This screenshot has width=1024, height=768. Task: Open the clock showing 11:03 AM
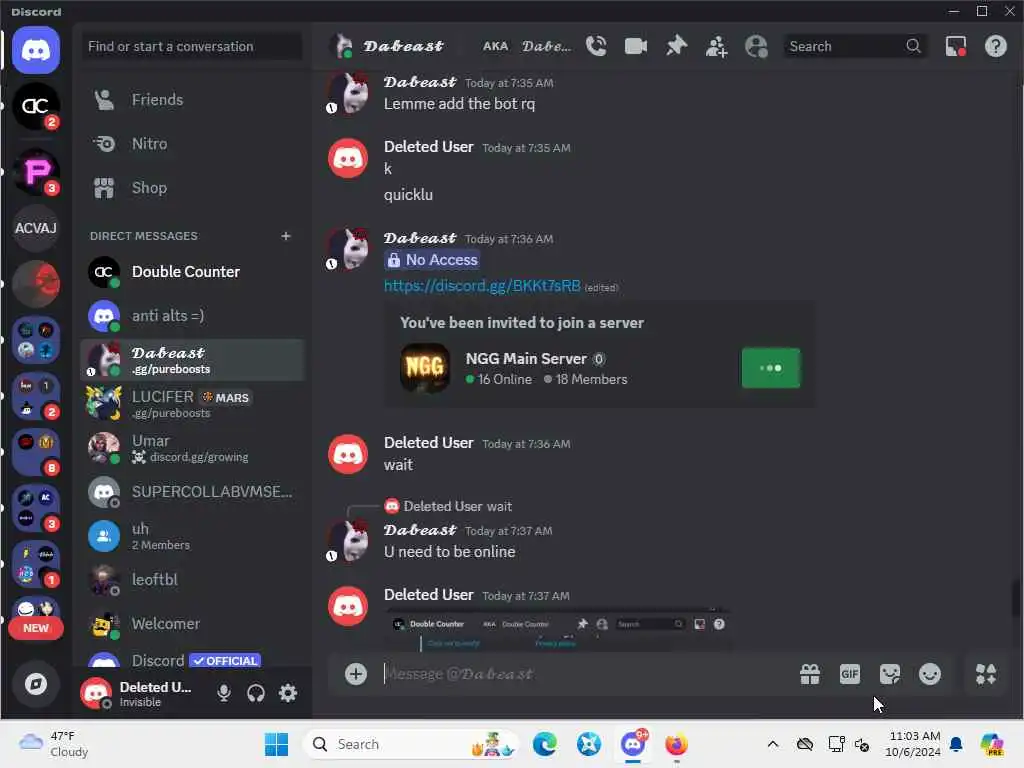(914, 744)
